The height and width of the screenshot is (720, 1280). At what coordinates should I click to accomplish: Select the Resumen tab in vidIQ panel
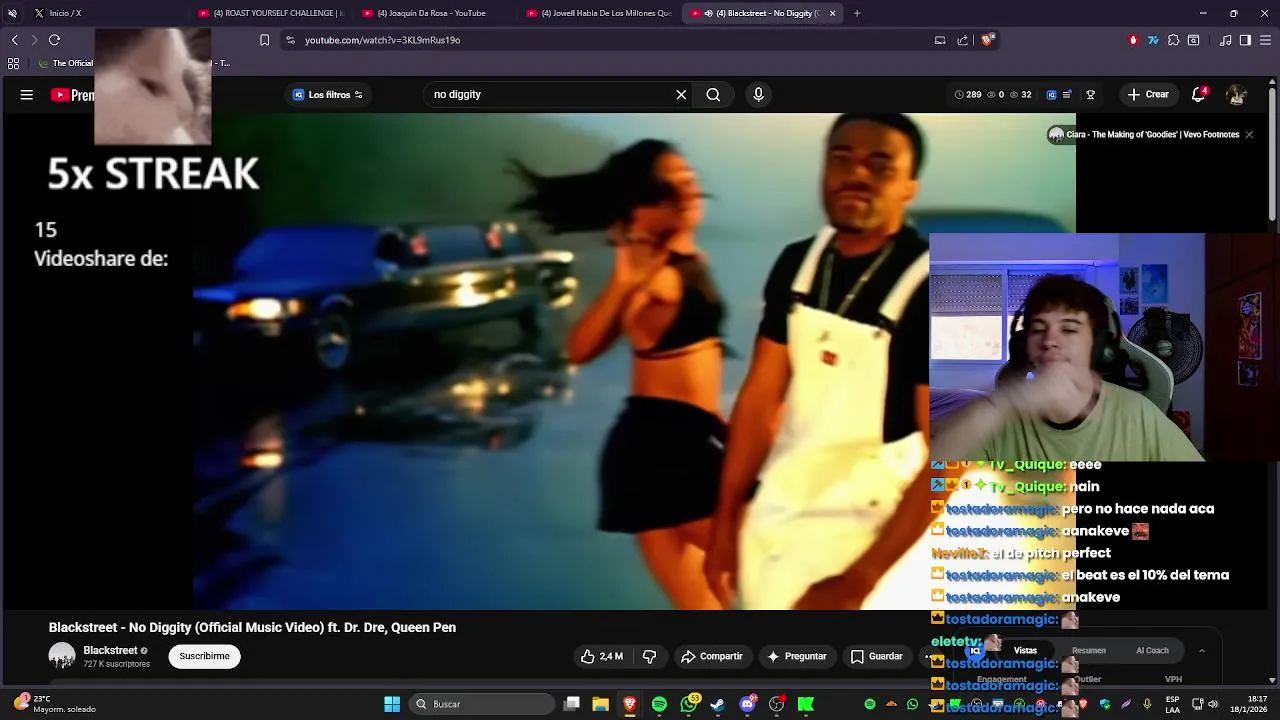coord(1089,650)
